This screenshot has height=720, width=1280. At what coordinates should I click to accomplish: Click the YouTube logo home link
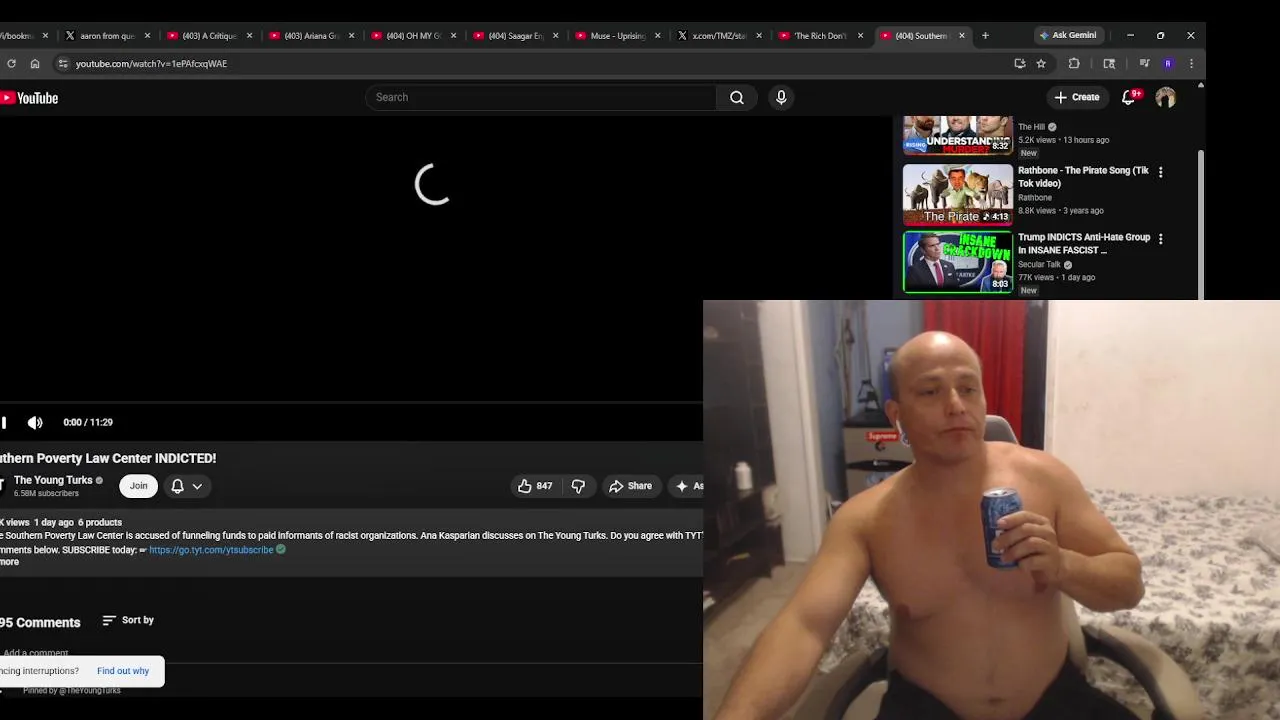pos(29,98)
